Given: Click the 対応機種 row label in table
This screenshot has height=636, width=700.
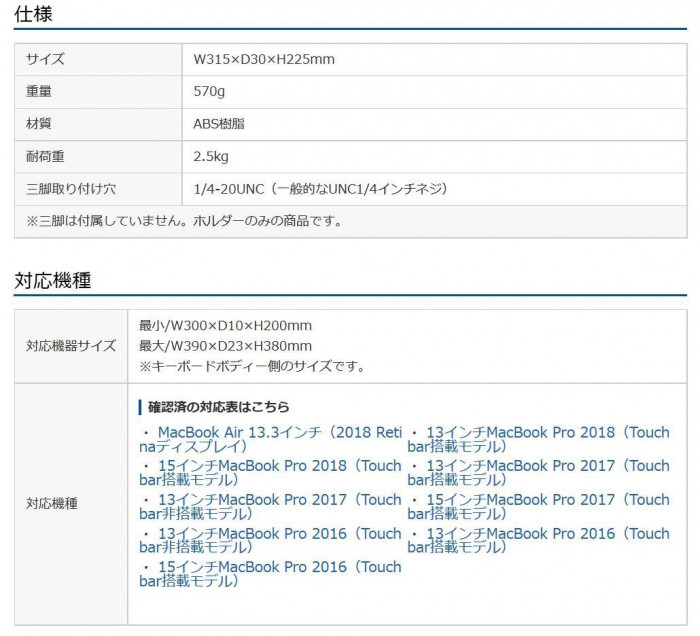Looking at the screenshot, I should coord(52,504).
